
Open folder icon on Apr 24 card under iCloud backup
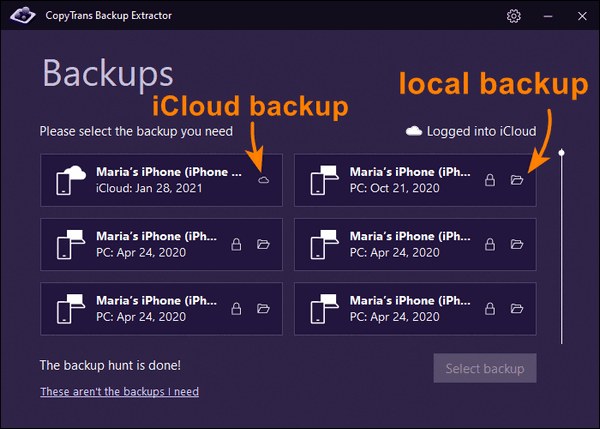(263, 244)
